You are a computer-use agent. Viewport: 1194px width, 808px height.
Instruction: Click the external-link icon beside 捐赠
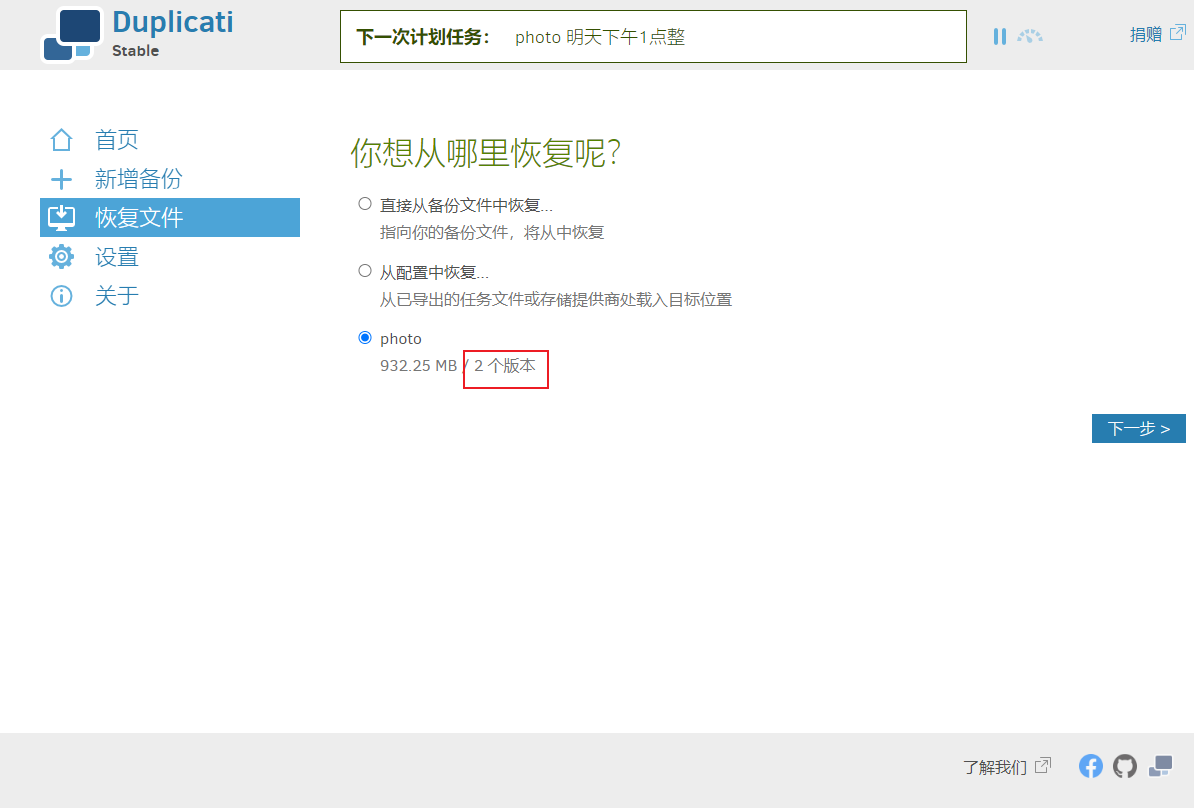point(1177,33)
